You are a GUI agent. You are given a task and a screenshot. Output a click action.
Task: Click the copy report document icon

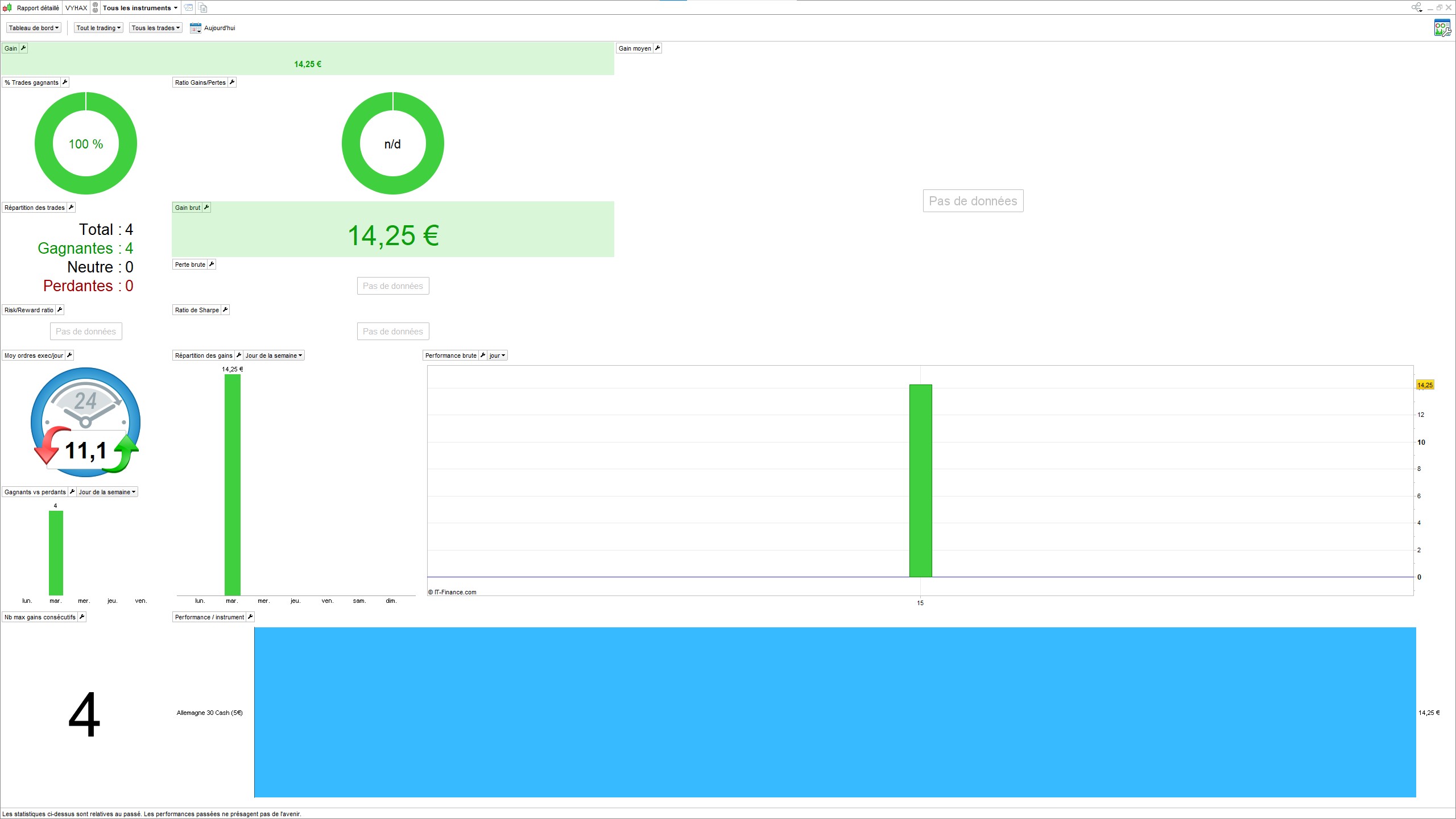(x=203, y=8)
